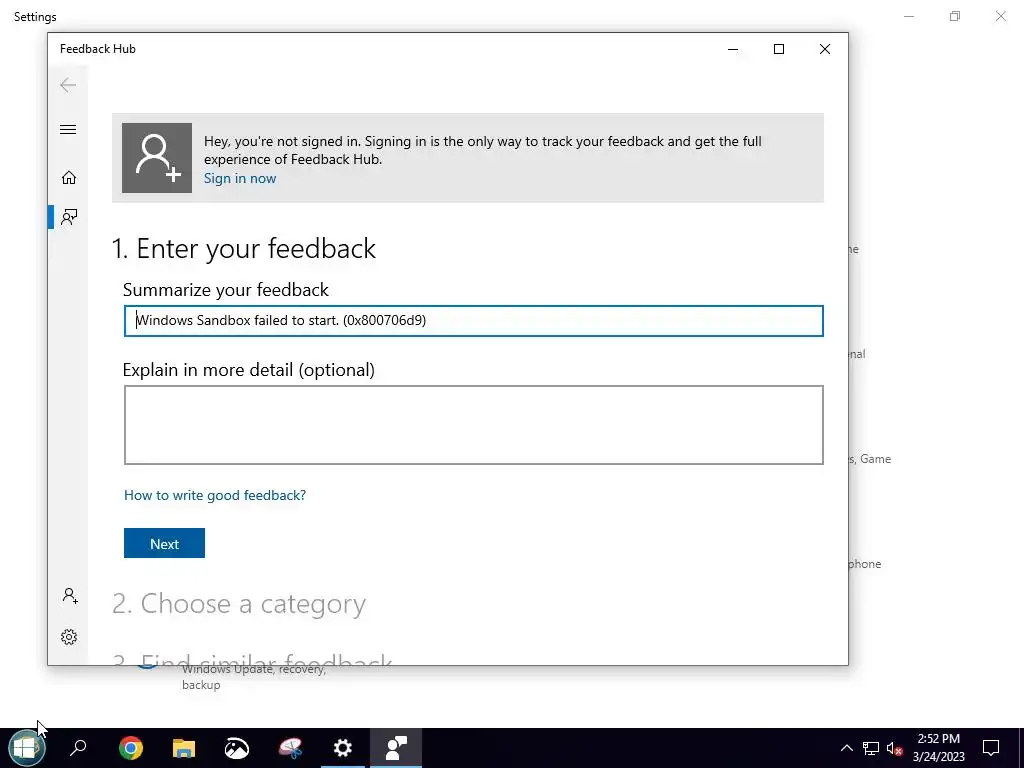Close the Settings window

(x=1000, y=16)
